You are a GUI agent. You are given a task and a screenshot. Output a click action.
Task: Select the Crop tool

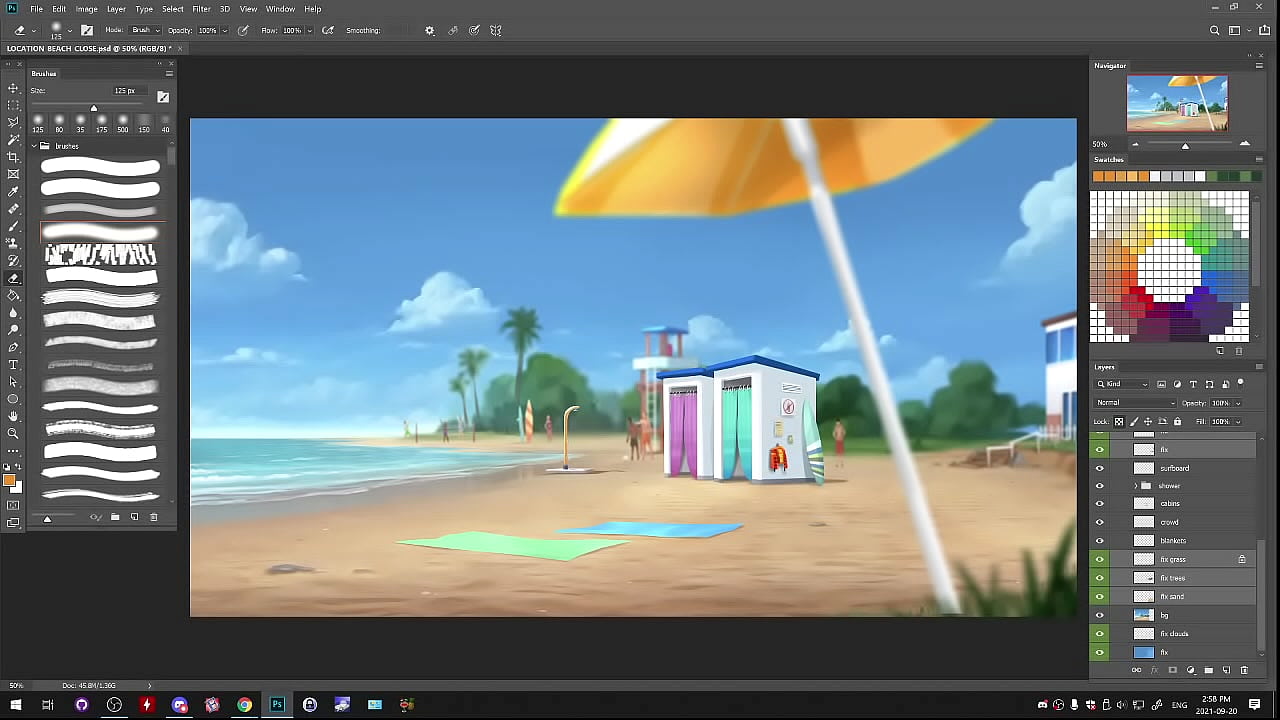click(13, 157)
